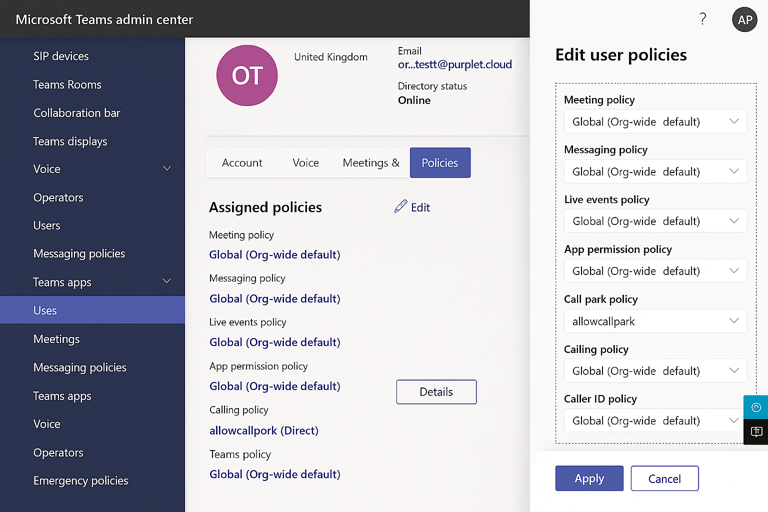
Task: Click the pencil icon beside Edit
Action: pyautogui.click(x=401, y=206)
